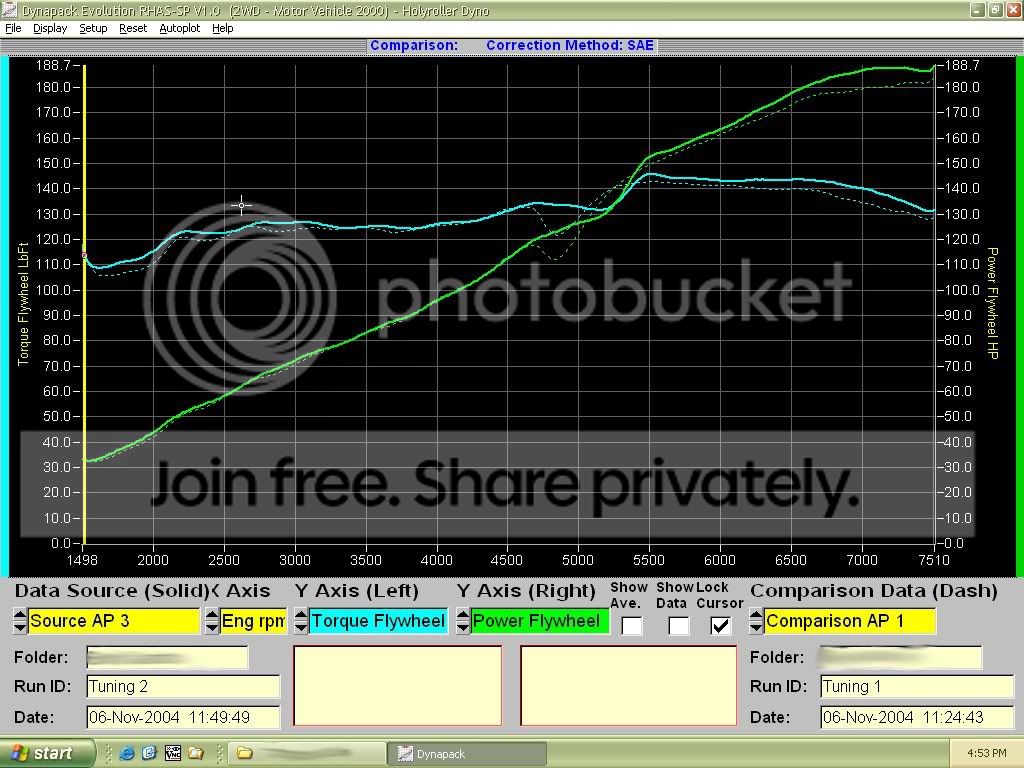Select the Source AP 3 field

pos(114,620)
